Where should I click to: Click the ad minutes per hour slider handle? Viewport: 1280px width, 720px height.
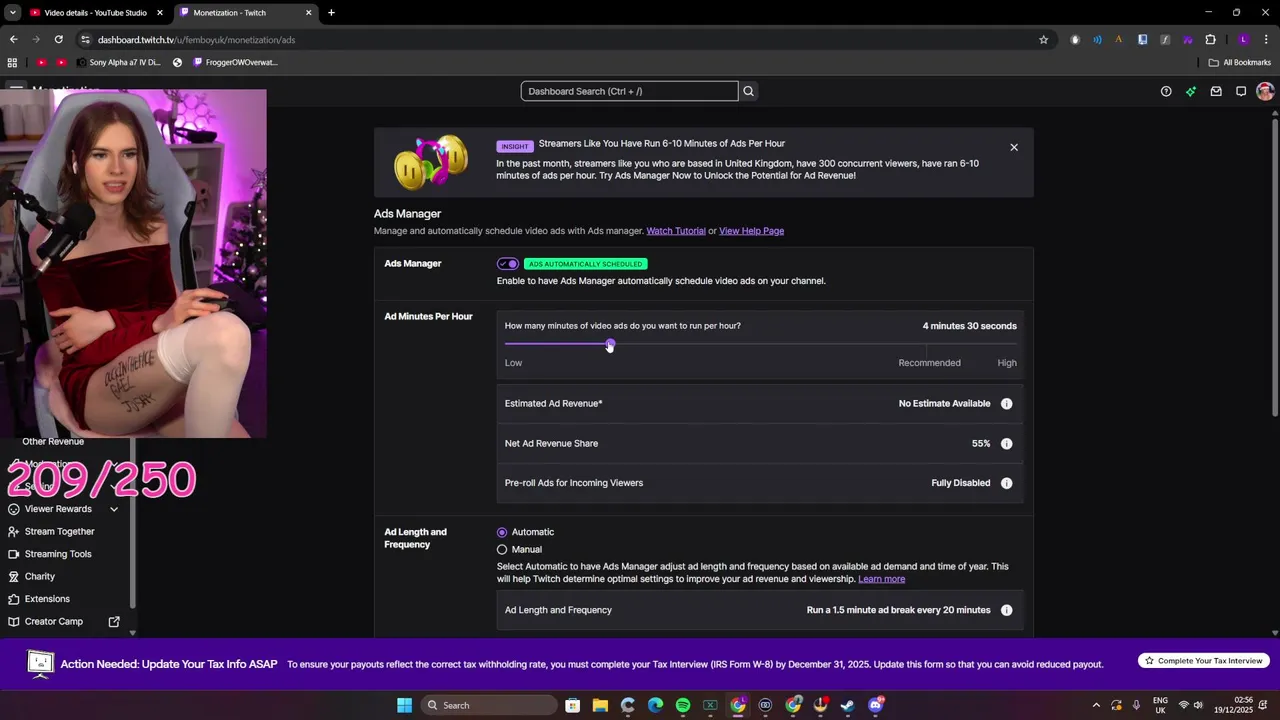(x=609, y=345)
